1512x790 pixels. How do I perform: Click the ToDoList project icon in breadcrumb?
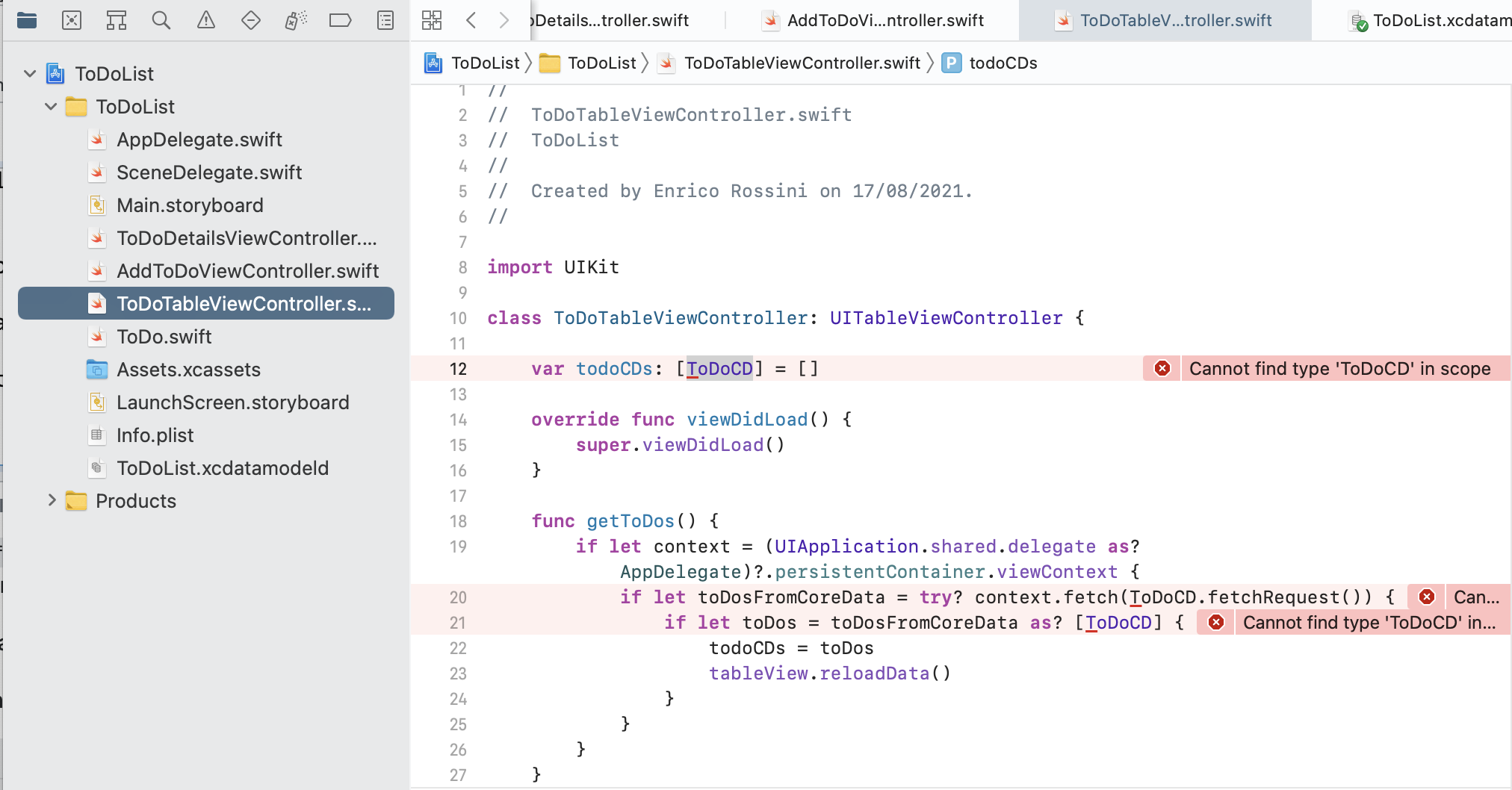pyautogui.click(x=433, y=63)
